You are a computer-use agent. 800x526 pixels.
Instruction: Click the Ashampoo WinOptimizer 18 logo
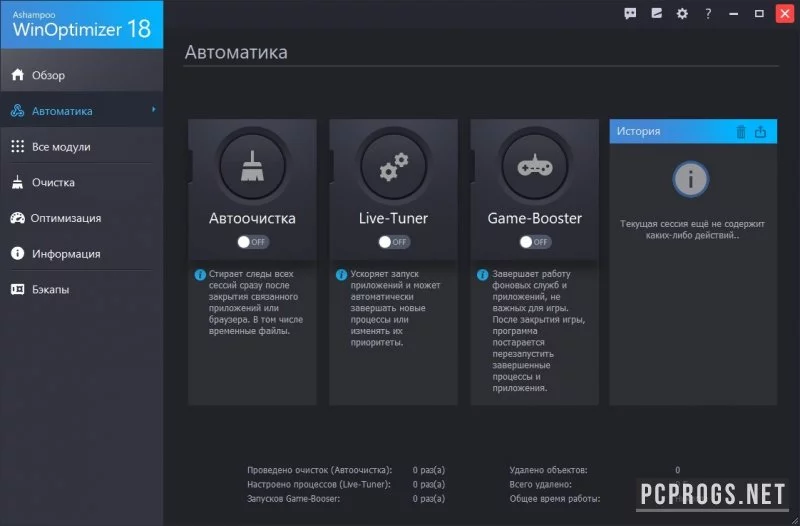click(82, 24)
